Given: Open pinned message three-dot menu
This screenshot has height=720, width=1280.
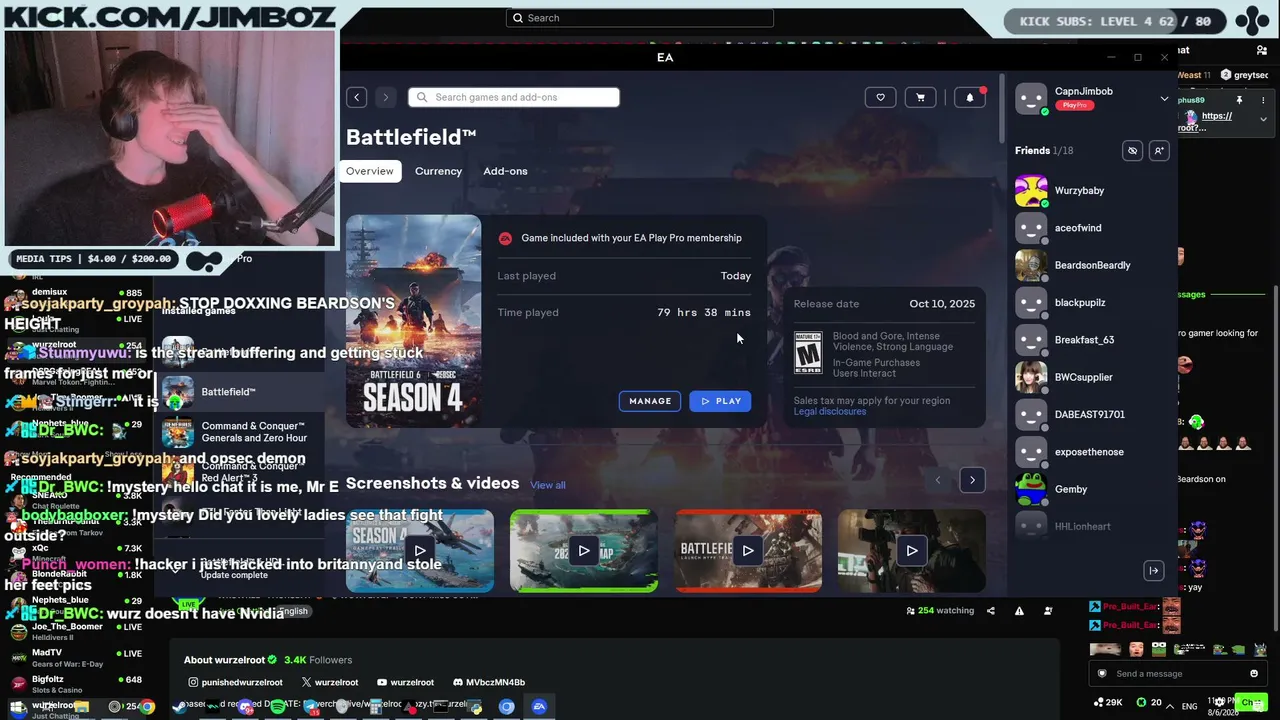Looking at the screenshot, I should pos(1262,100).
